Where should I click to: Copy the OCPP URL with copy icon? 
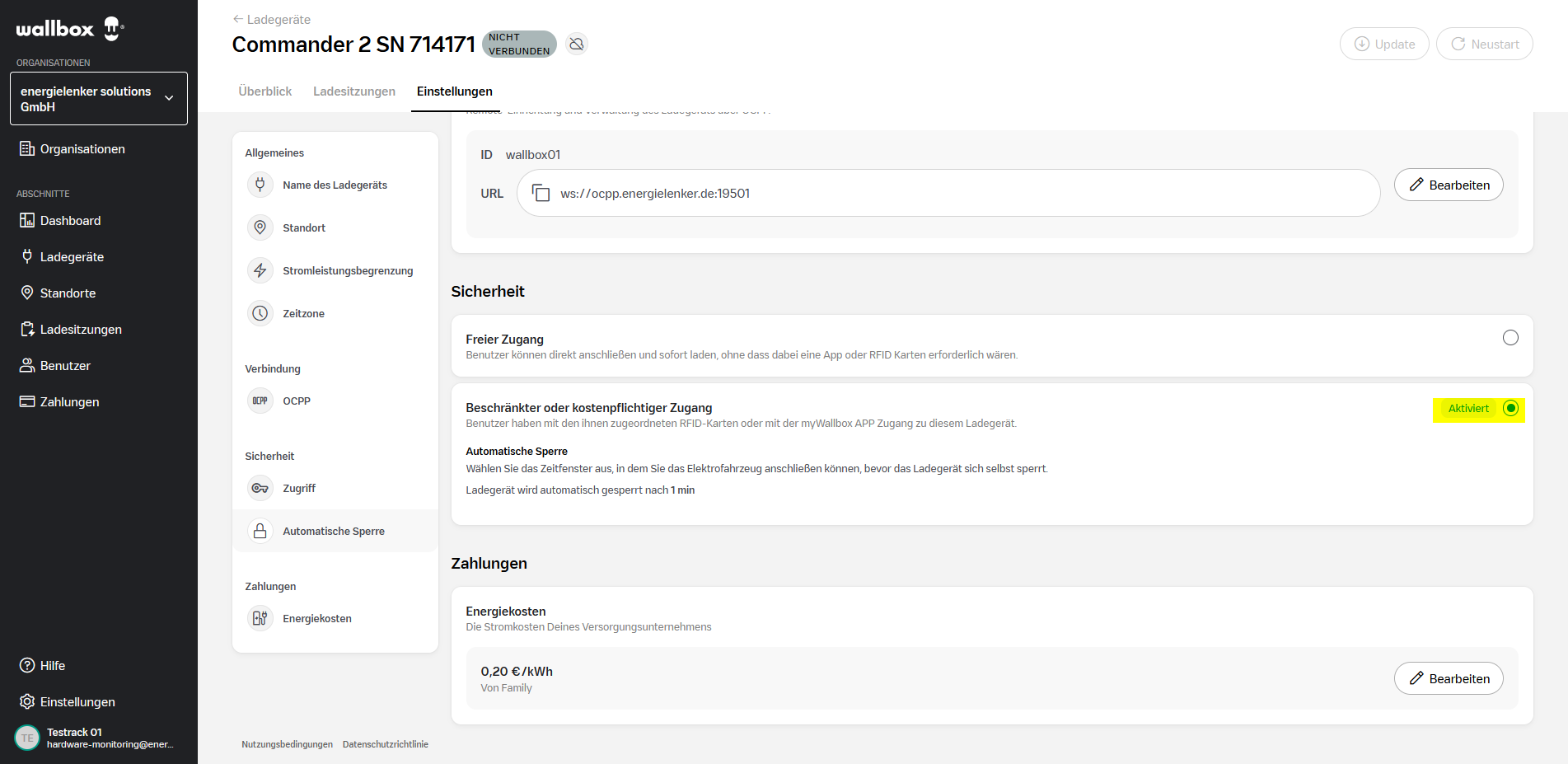pyautogui.click(x=541, y=193)
